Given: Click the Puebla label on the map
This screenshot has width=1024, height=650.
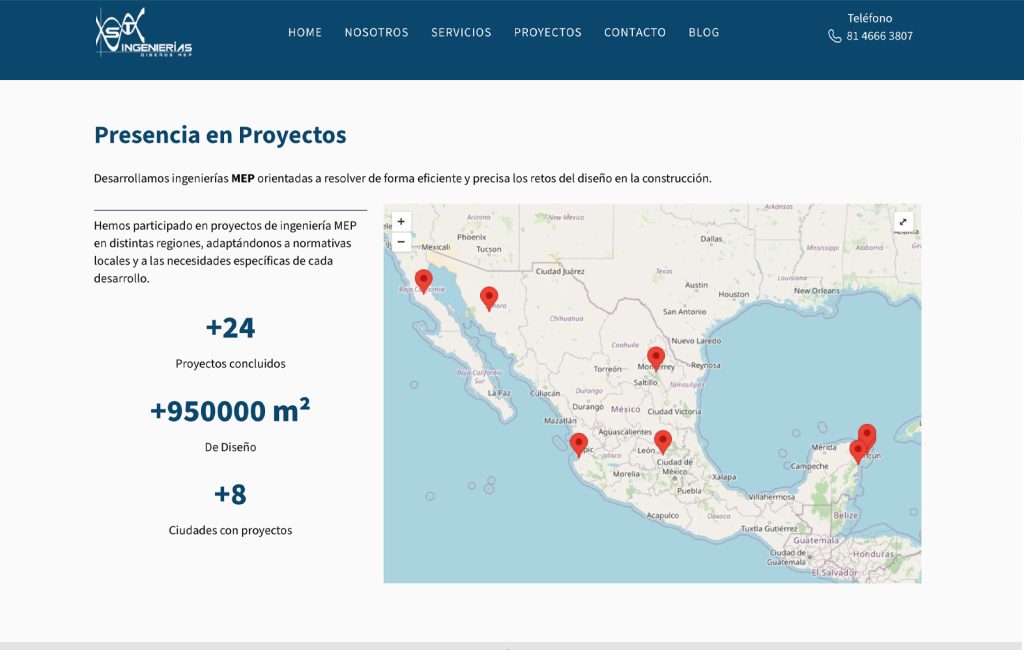Looking at the screenshot, I should click(689, 491).
